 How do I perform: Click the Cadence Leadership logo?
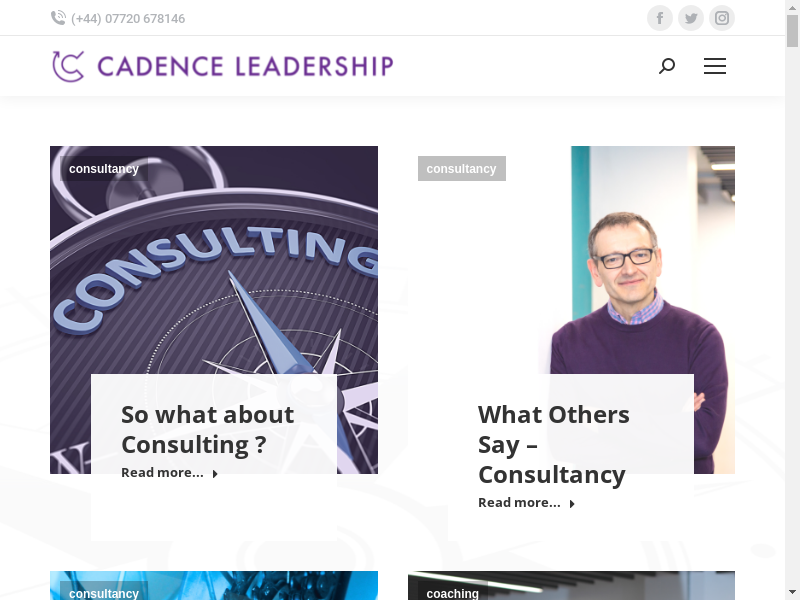pos(223,66)
